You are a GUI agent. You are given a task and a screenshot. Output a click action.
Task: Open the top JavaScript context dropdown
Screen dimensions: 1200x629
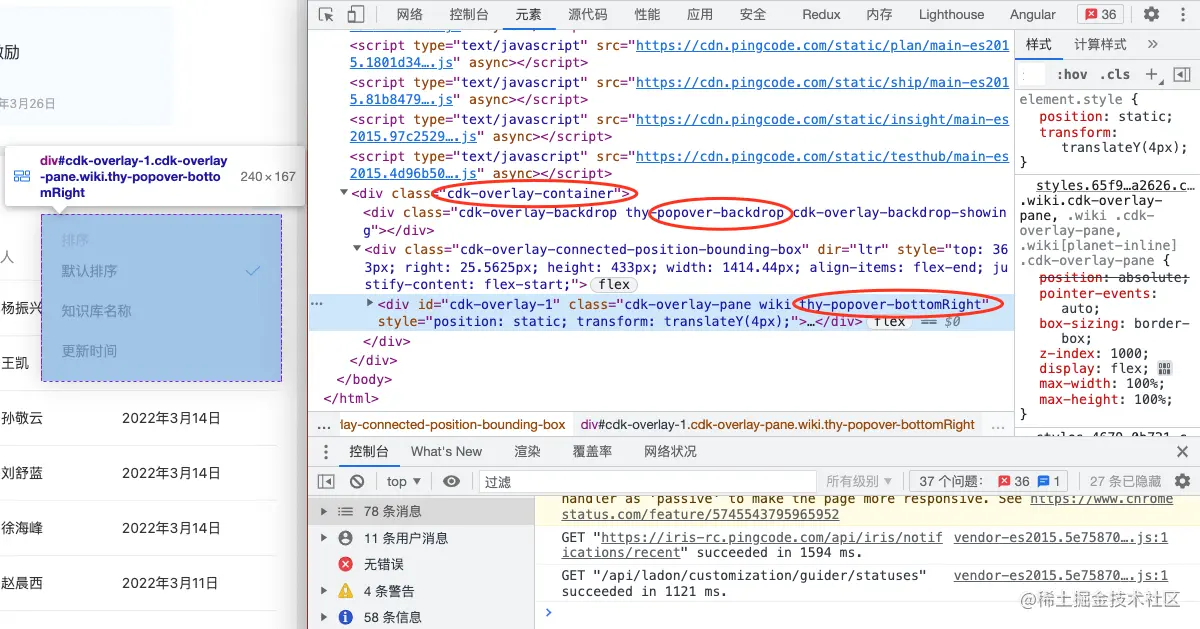coord(404,481)
